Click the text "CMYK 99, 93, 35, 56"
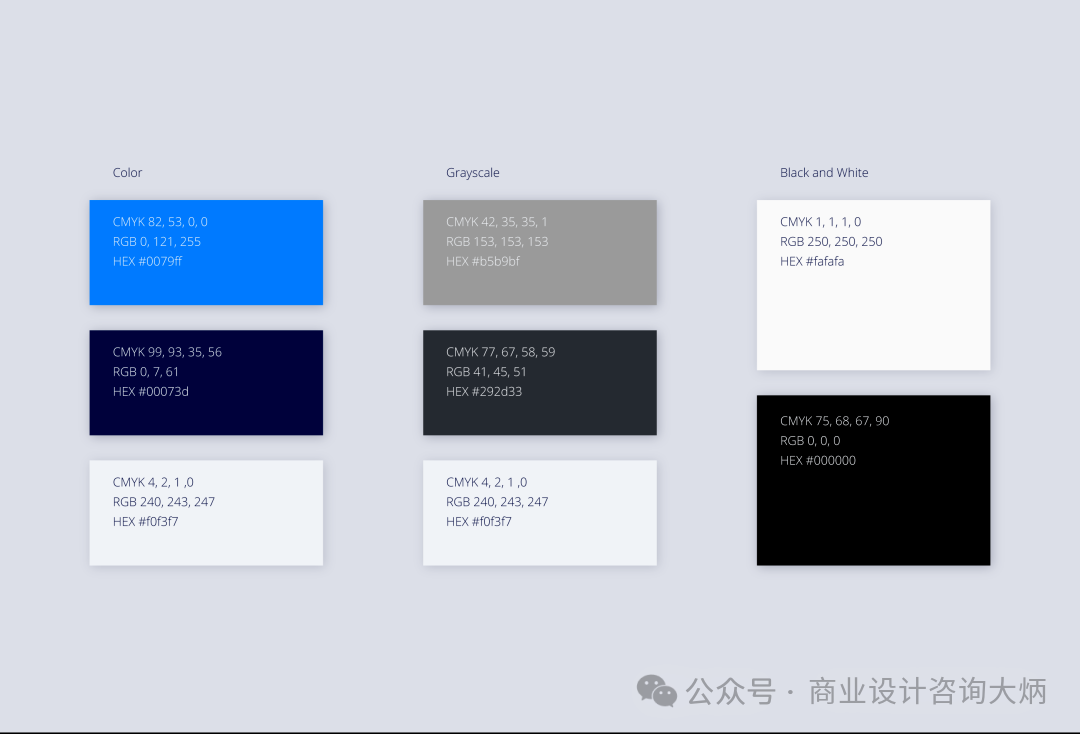 (167, 352)
